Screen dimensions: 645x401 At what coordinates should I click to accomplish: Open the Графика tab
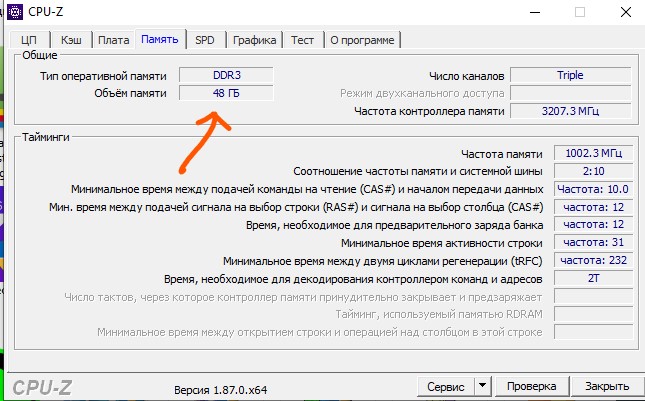pyautogui.click(x=254, y=40)
